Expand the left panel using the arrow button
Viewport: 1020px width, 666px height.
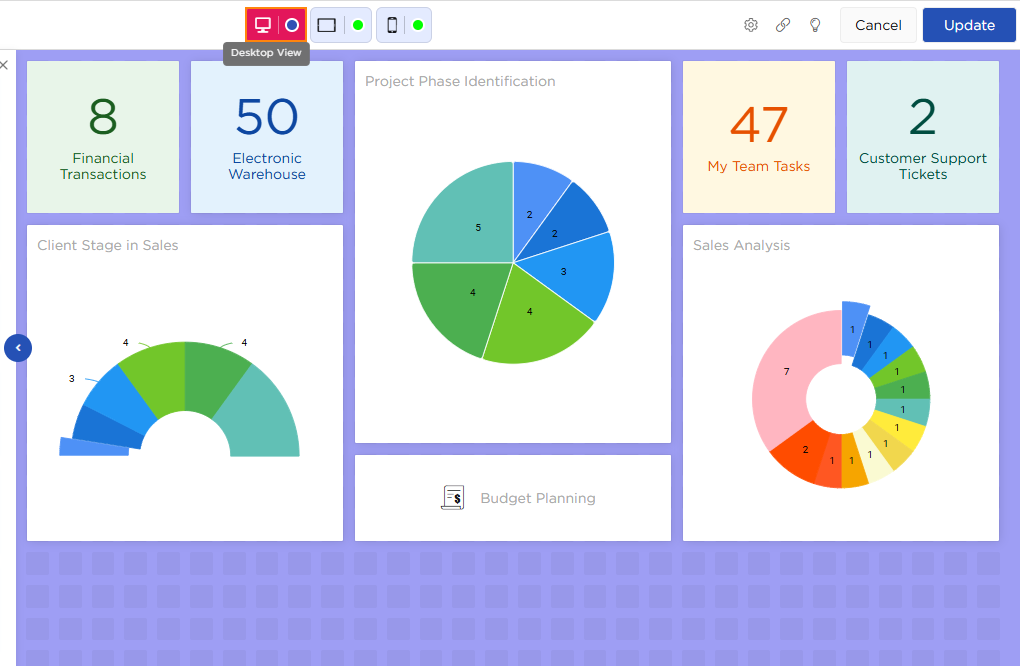[18, 348]
